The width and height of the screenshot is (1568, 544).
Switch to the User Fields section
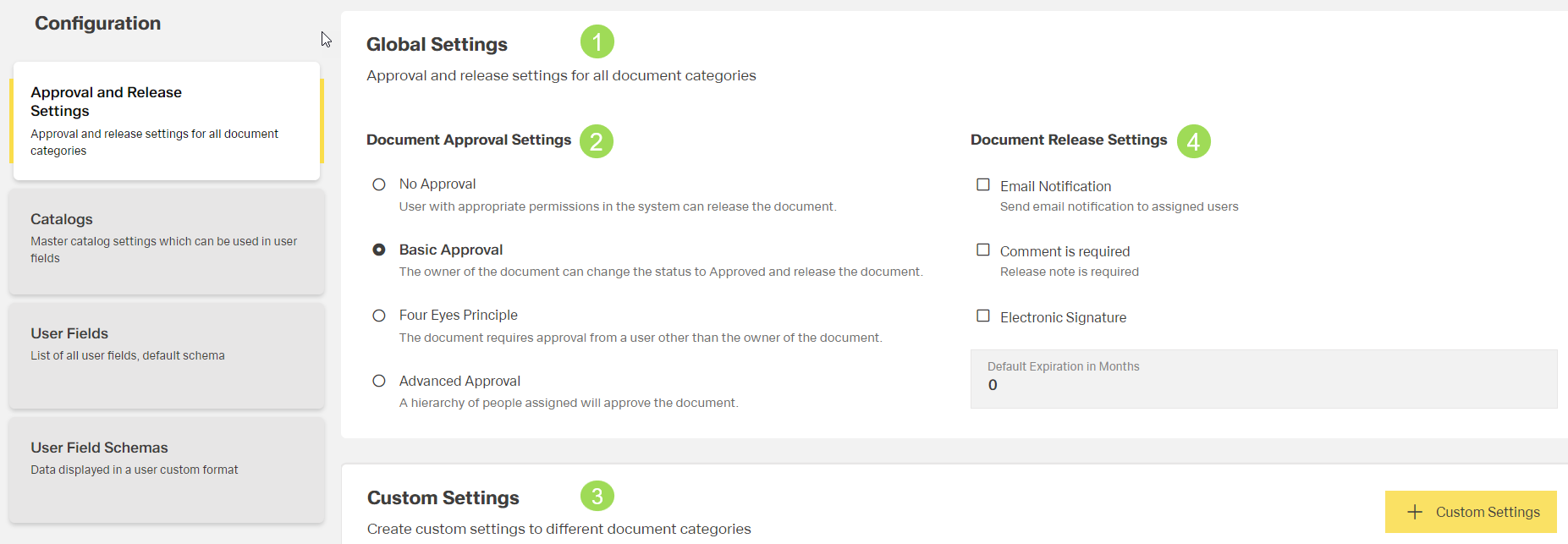(x=167, y=355)
